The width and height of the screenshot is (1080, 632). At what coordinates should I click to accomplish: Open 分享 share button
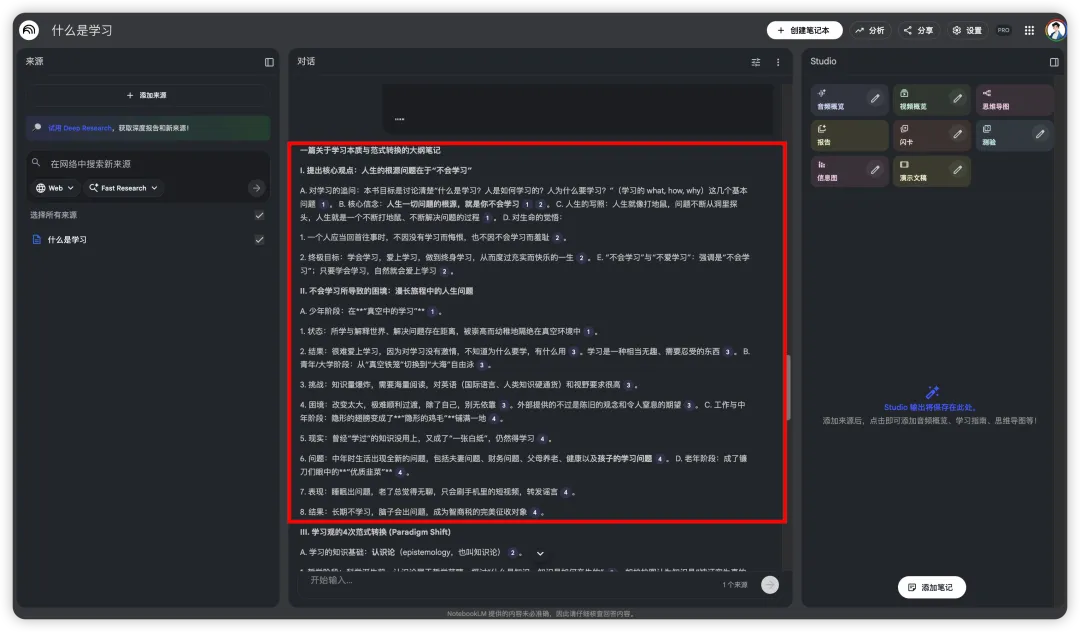click(918, 30)
